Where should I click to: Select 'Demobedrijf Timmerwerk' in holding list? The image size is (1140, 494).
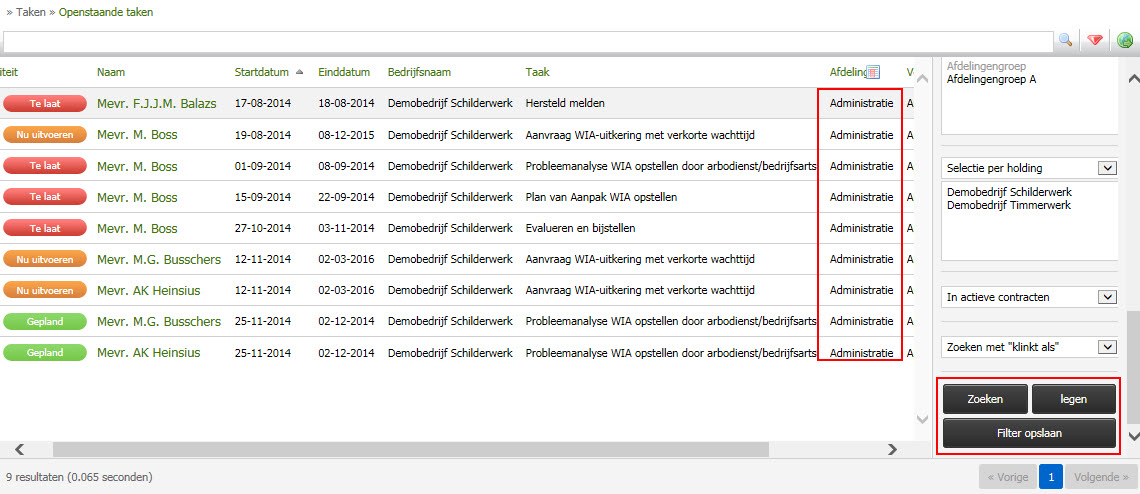click(x=1008, y=205)
